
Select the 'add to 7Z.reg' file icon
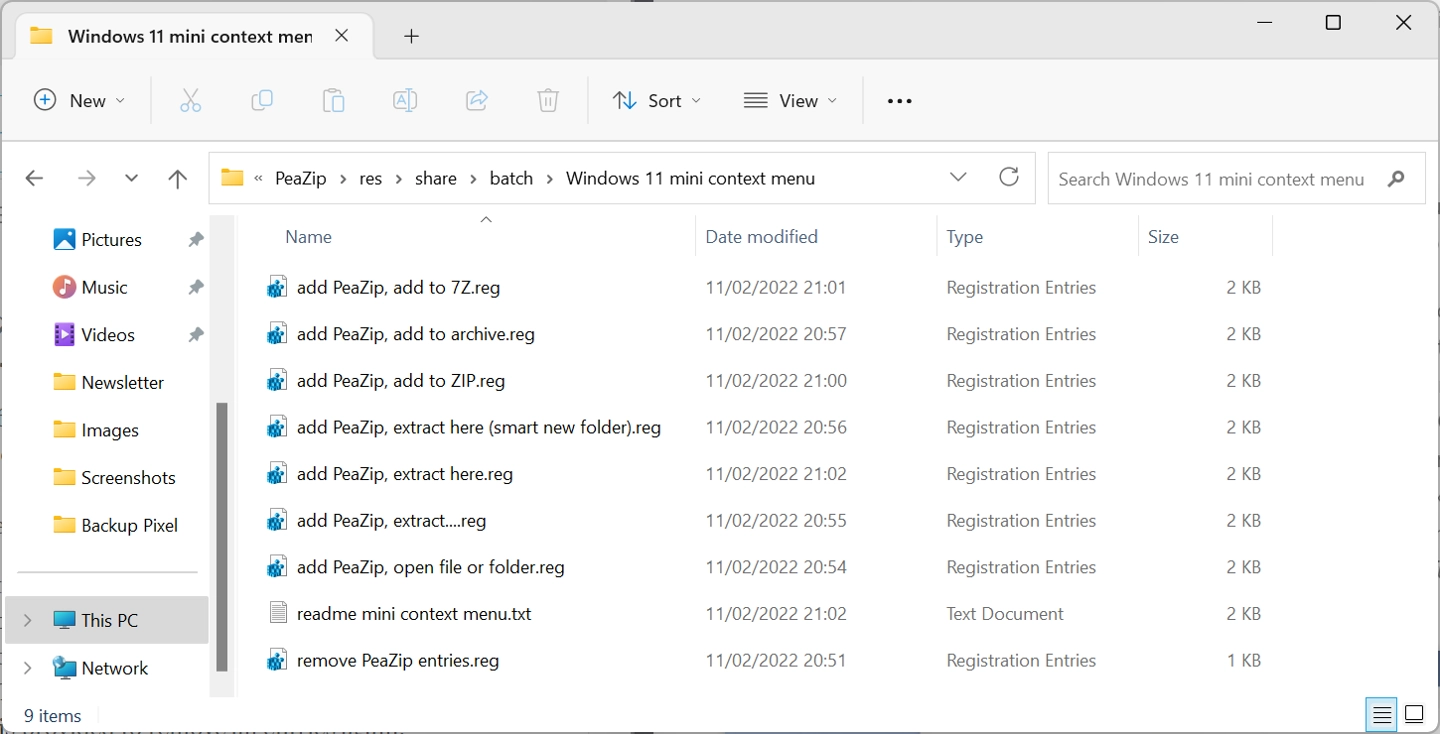pos(278,287)
